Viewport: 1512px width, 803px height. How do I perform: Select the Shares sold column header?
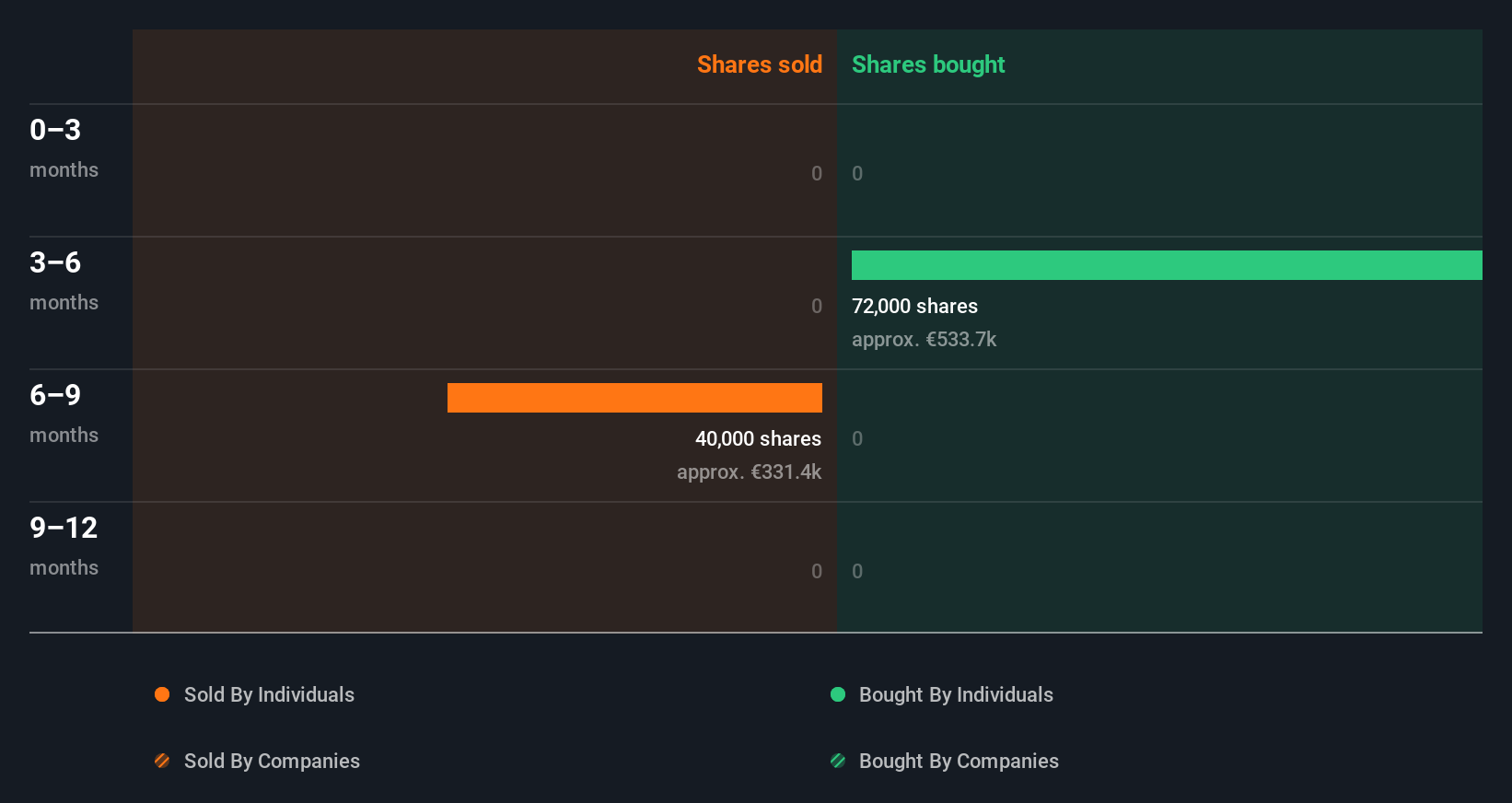(759, 64)
